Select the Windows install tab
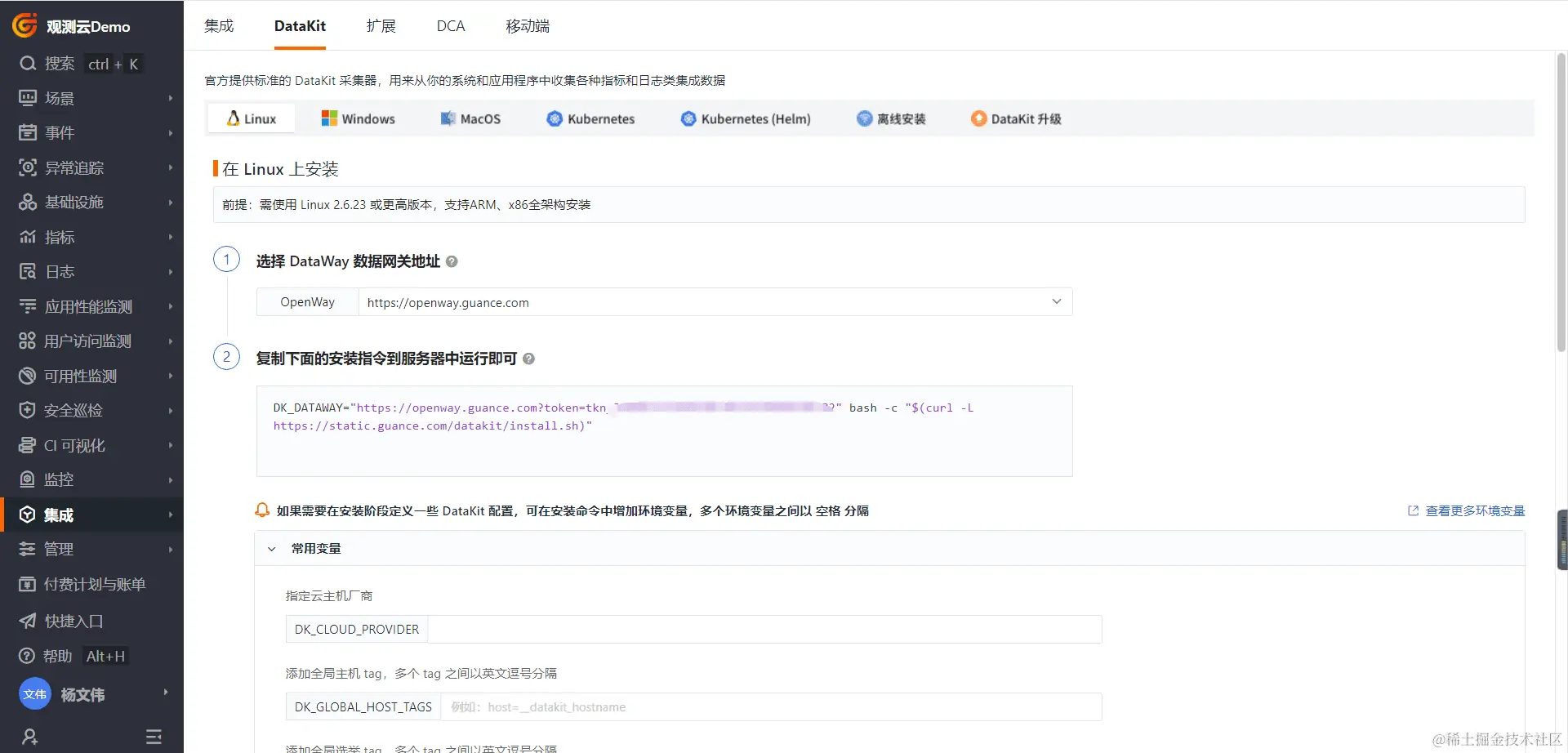This screenshot has width=1568, height=753. pos(358,118)
